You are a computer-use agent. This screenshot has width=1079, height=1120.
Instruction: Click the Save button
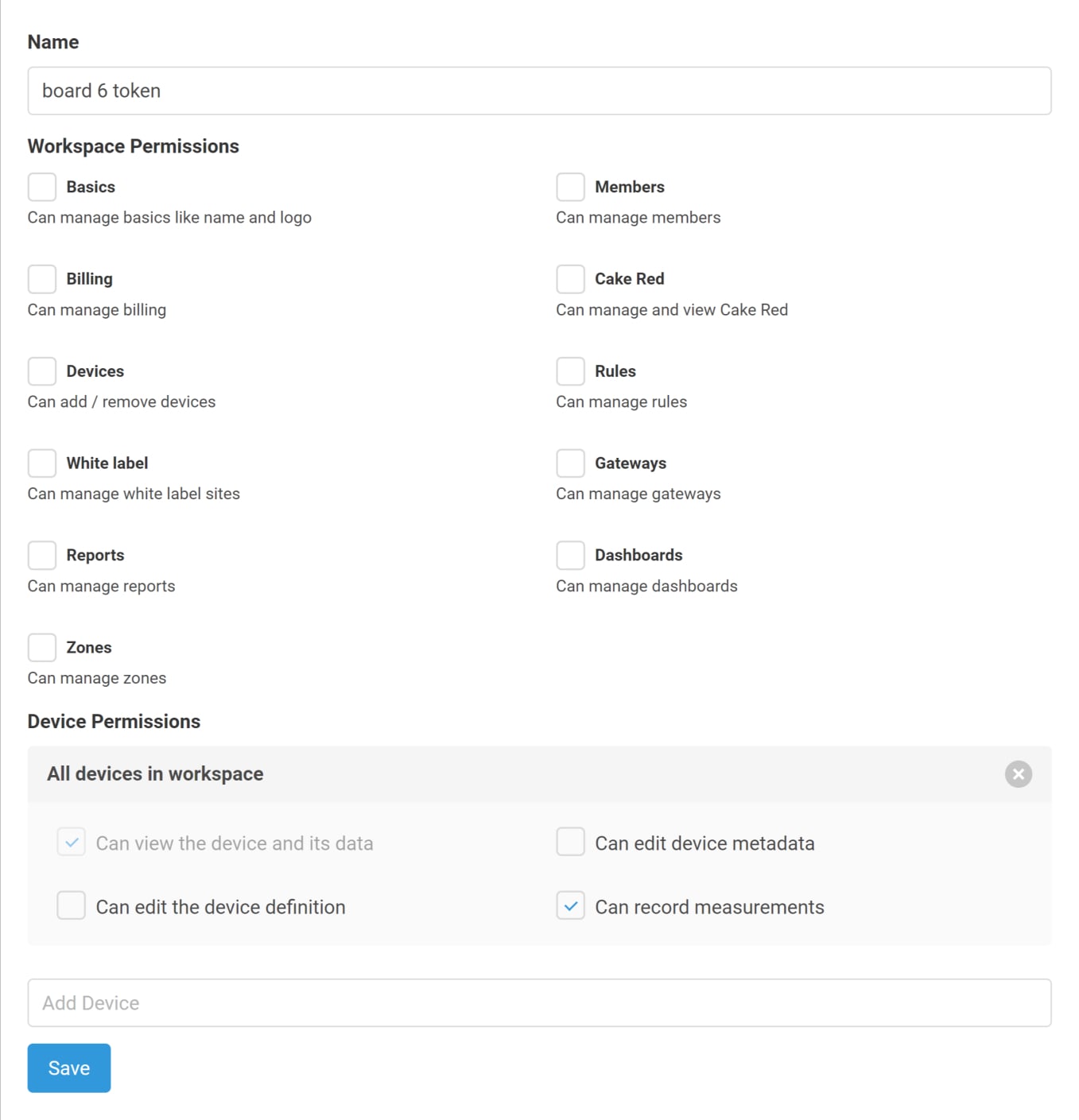68,1068
